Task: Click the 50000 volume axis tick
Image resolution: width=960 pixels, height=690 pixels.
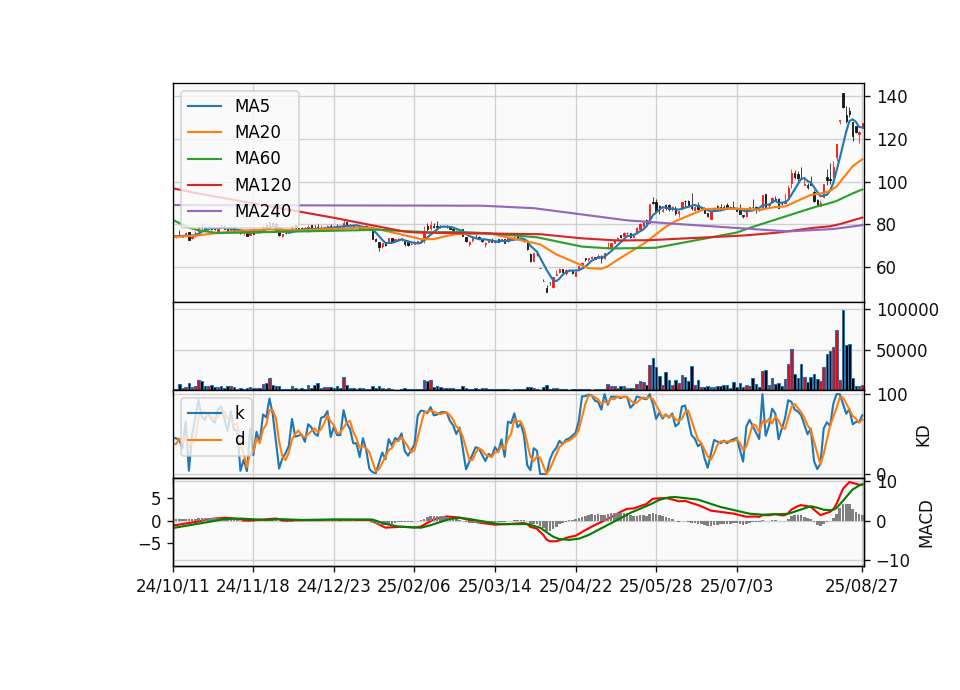Action: [902, 351]
